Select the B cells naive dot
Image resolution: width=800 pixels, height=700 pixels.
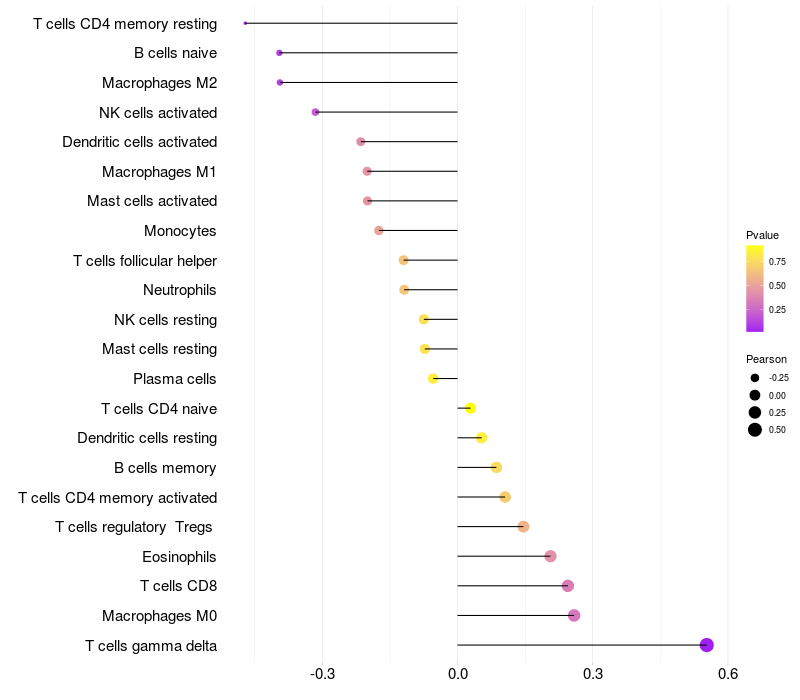click(279, 53)
